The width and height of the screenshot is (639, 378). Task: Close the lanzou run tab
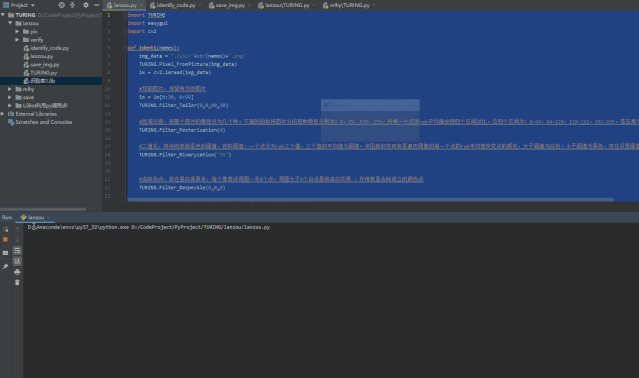click(48, 218)
